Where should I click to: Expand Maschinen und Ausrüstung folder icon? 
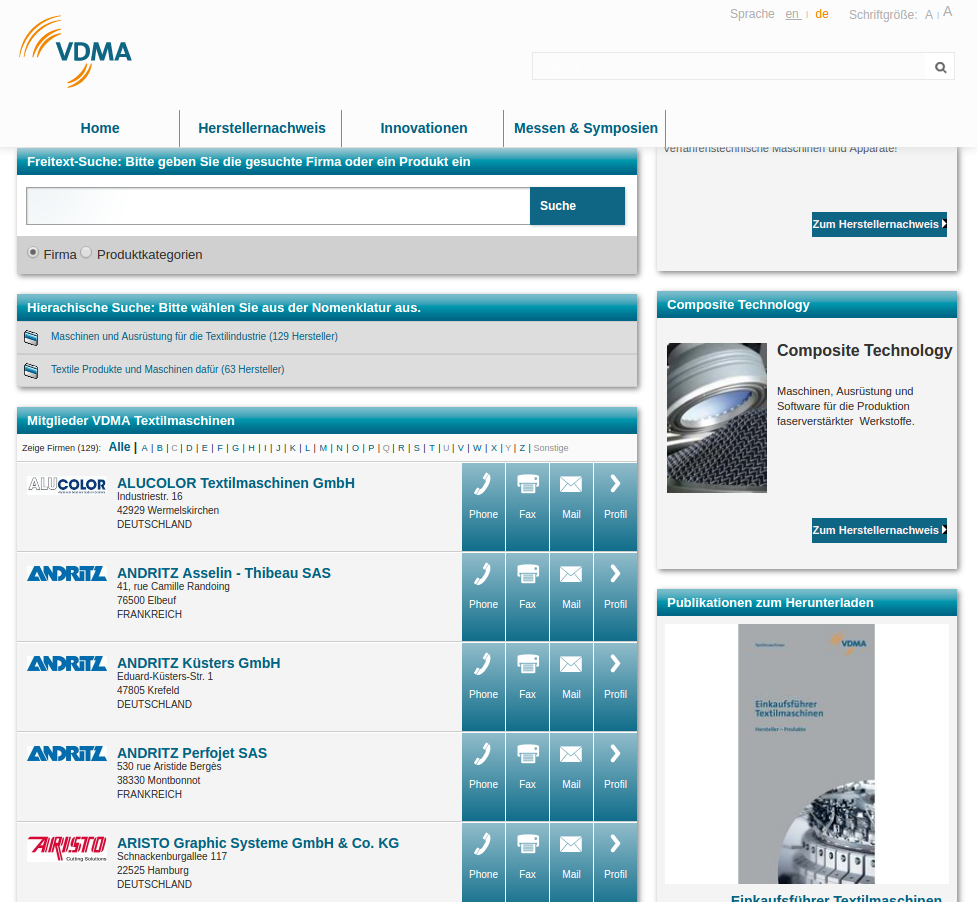click(x=31, y=338)
